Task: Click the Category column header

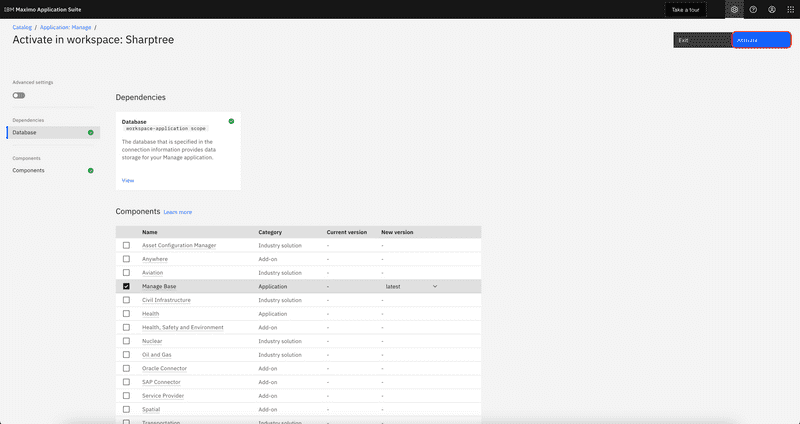Action: click(270, 232)
